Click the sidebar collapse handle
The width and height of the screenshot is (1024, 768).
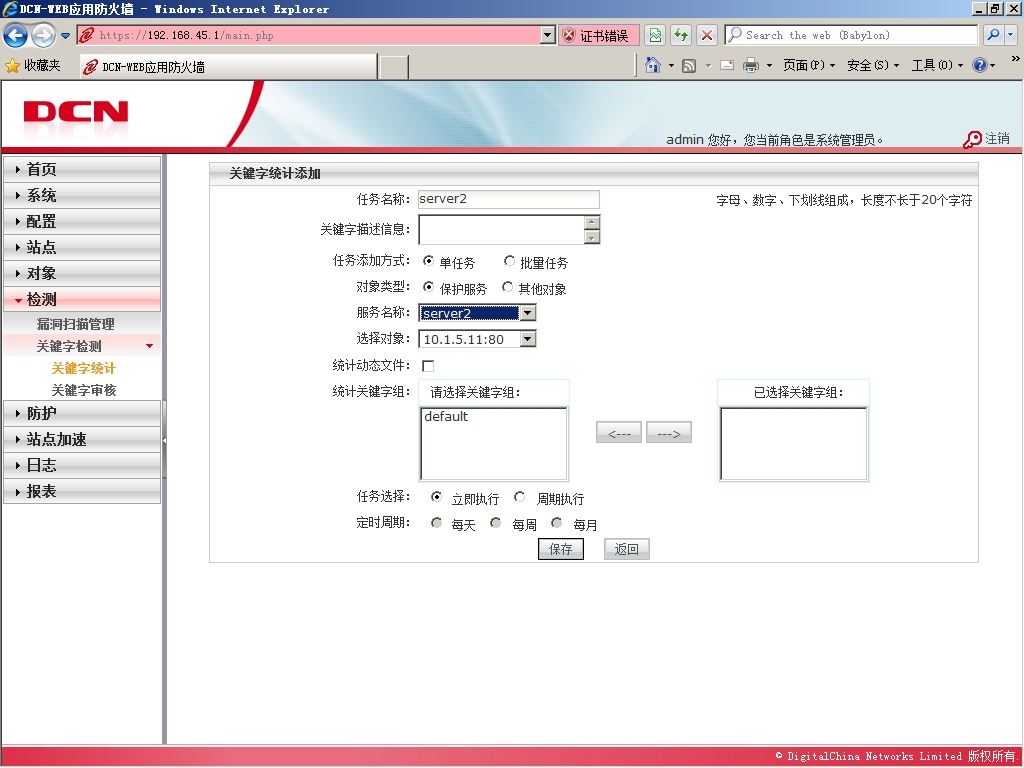(165, 441)
